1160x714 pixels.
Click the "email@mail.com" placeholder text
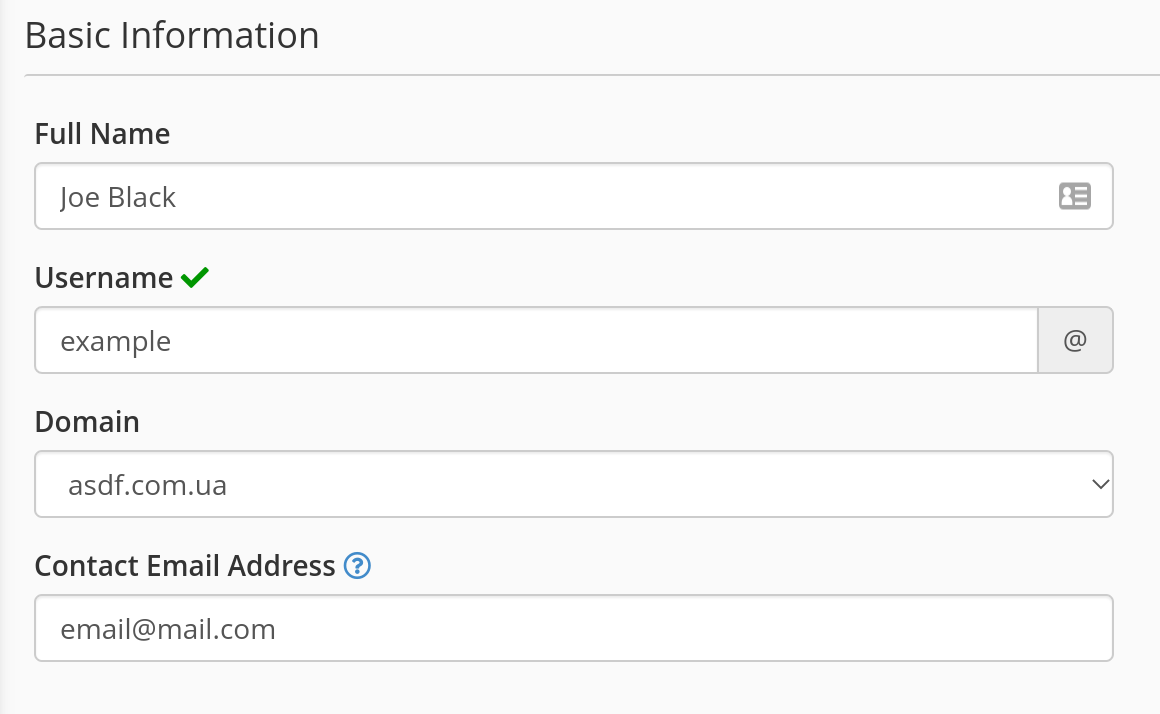(x=167, y=629)
